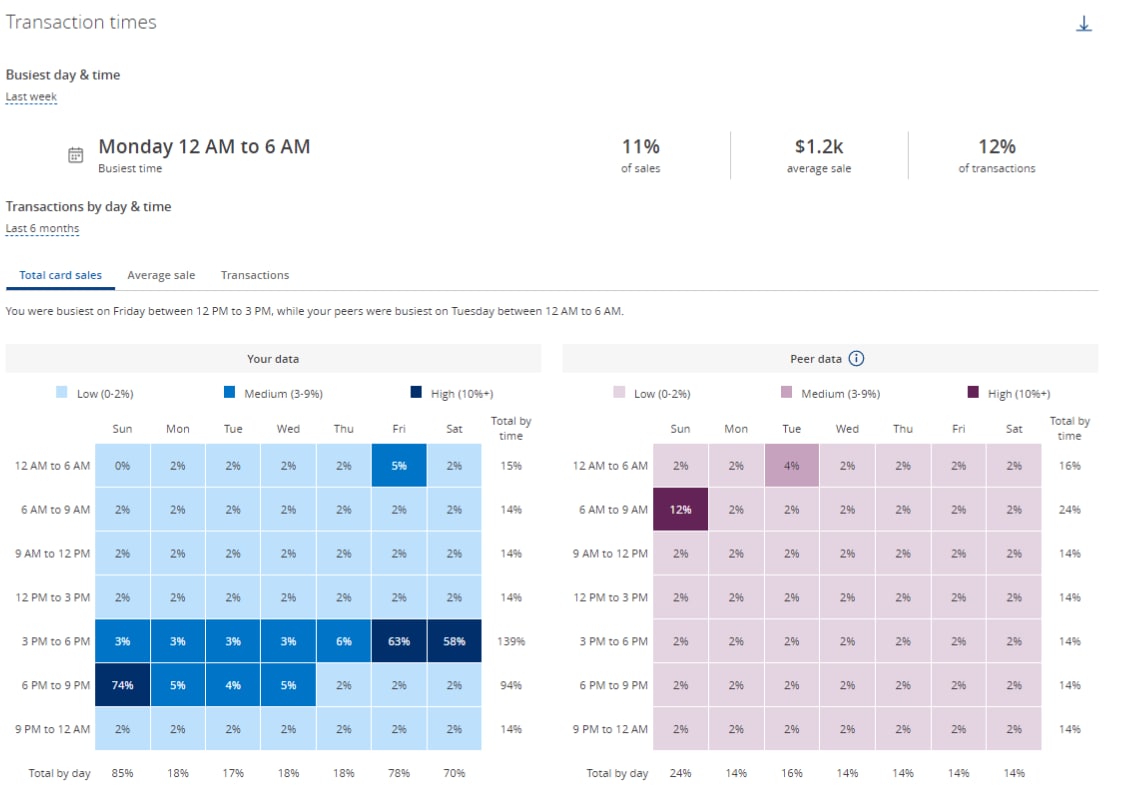Select the Friday 3 PM to 6 PM cell showing 63%

click(x=399, y=641)
